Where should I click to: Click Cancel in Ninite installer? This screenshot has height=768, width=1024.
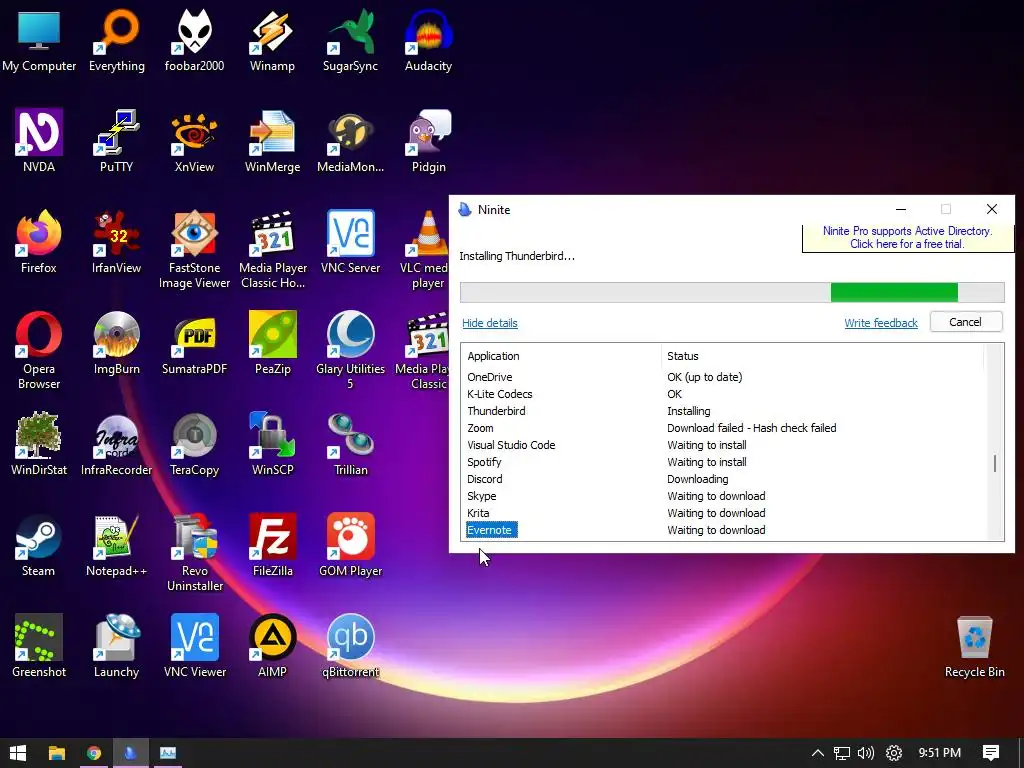click(x=966, y=322)
